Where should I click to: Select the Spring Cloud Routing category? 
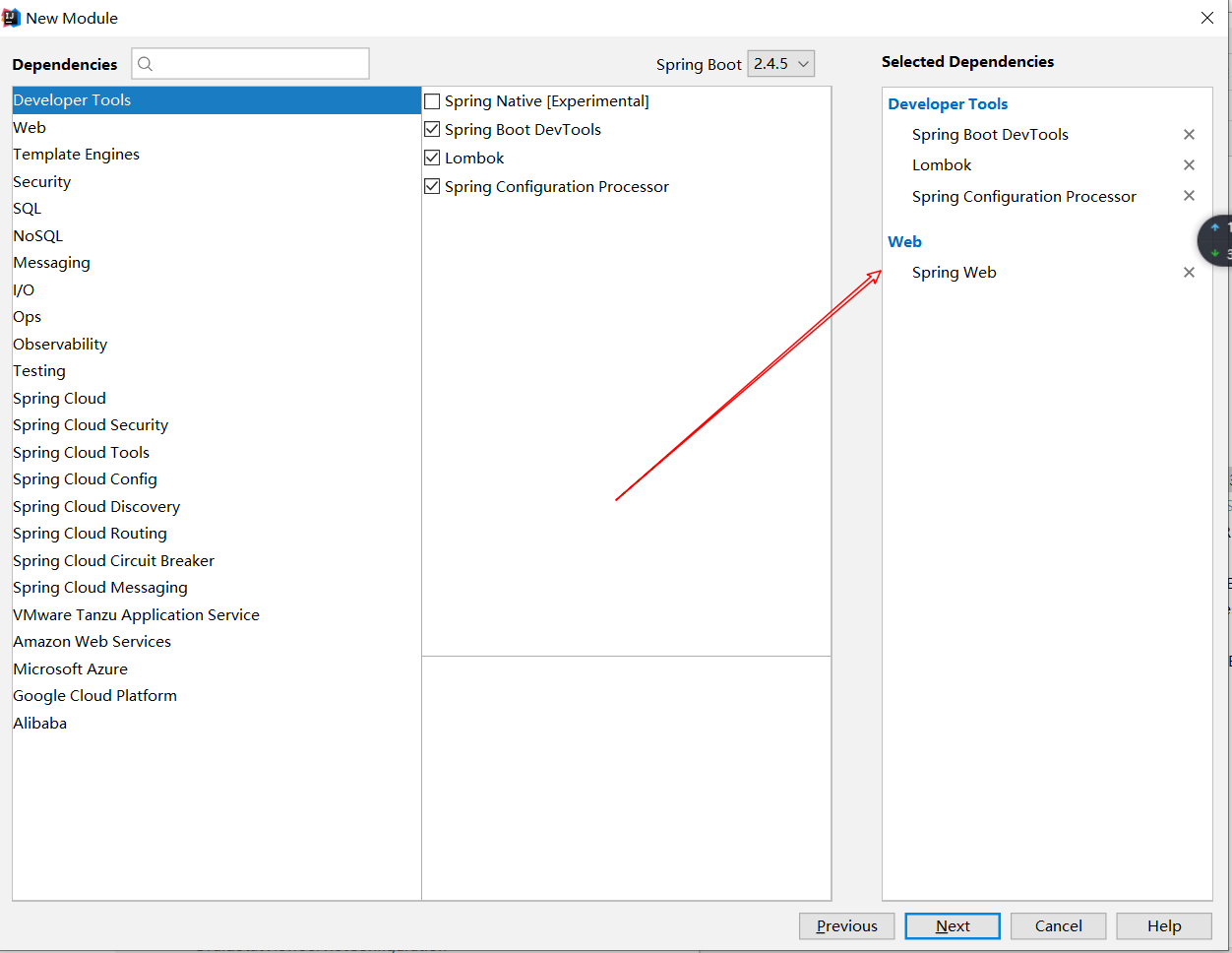(216, 534)
